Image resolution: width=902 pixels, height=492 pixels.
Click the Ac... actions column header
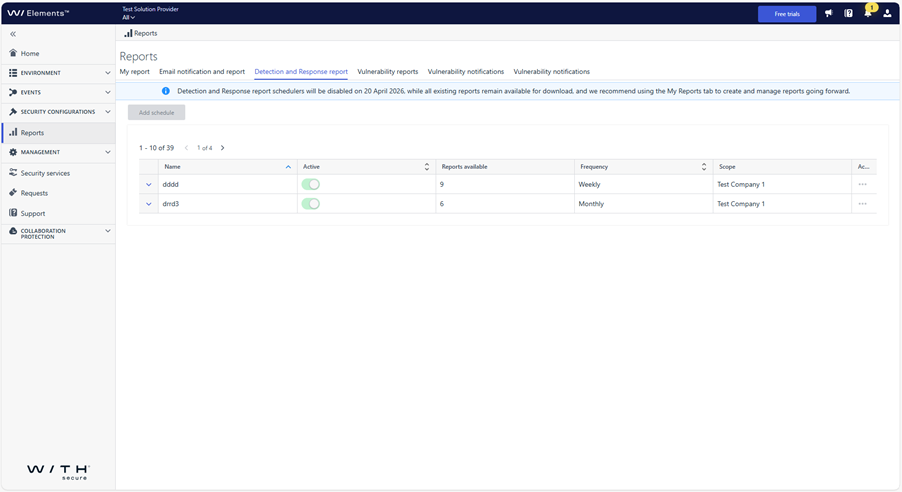[863, 167]
